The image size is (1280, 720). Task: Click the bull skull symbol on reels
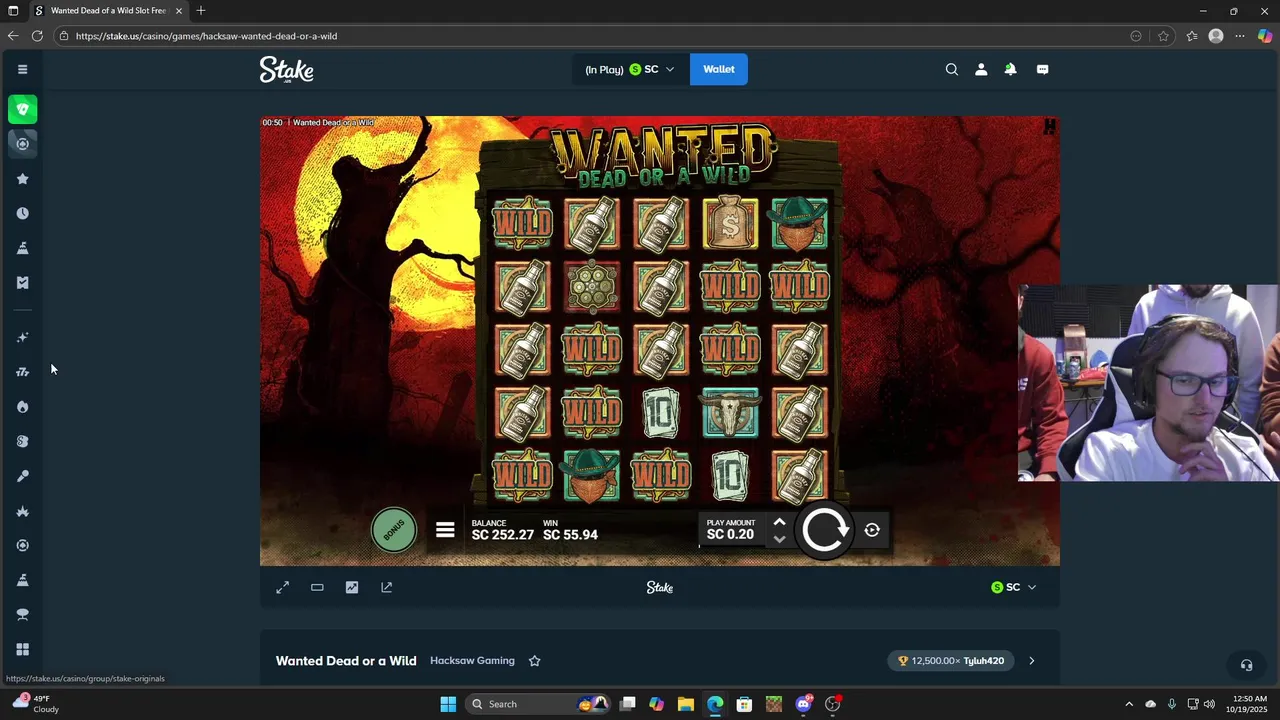pyautogui.click(x=730, y=413)
